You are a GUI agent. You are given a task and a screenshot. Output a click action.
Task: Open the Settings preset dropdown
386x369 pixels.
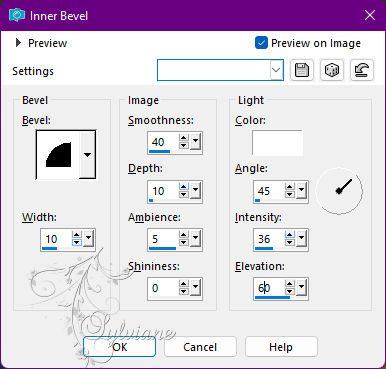click(x=277, y=70)
